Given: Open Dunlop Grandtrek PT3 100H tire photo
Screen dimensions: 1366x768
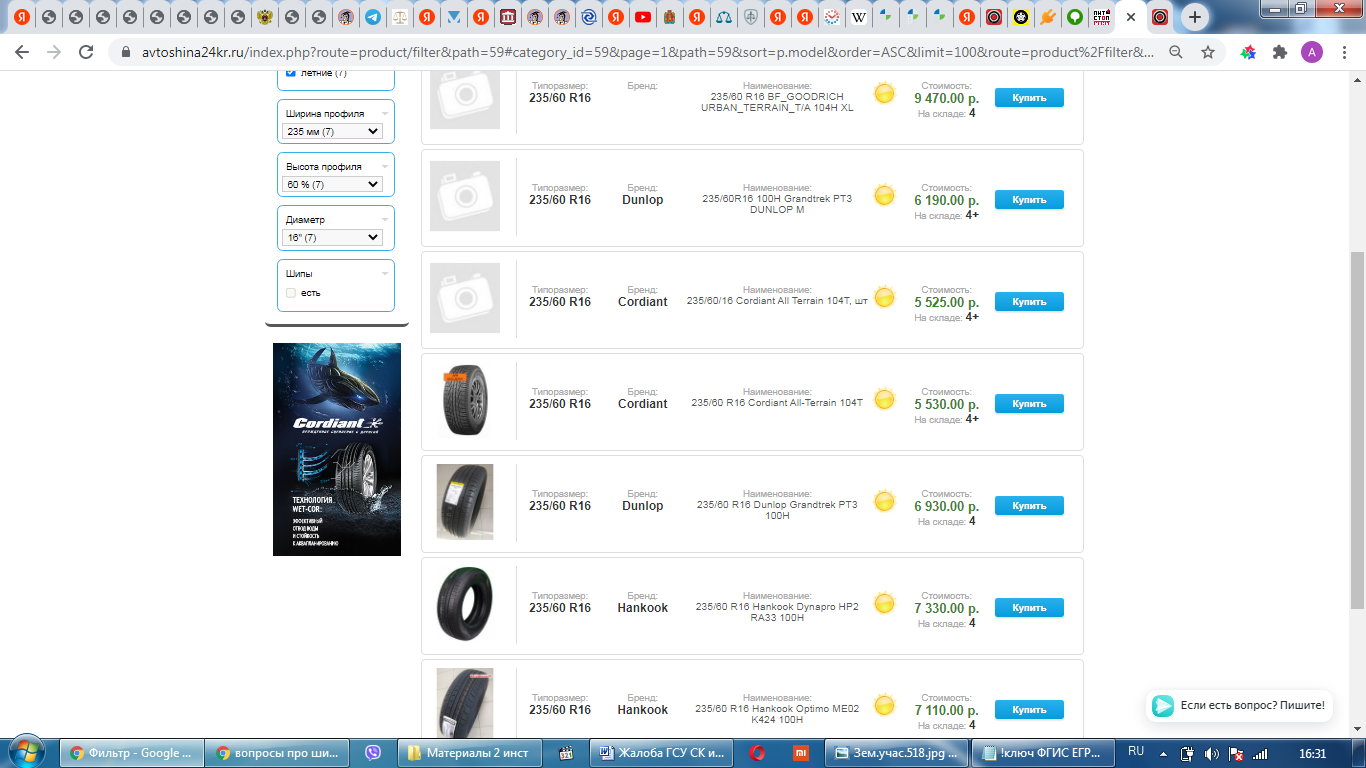Looking at the screenshot, I should coord(465,502).
